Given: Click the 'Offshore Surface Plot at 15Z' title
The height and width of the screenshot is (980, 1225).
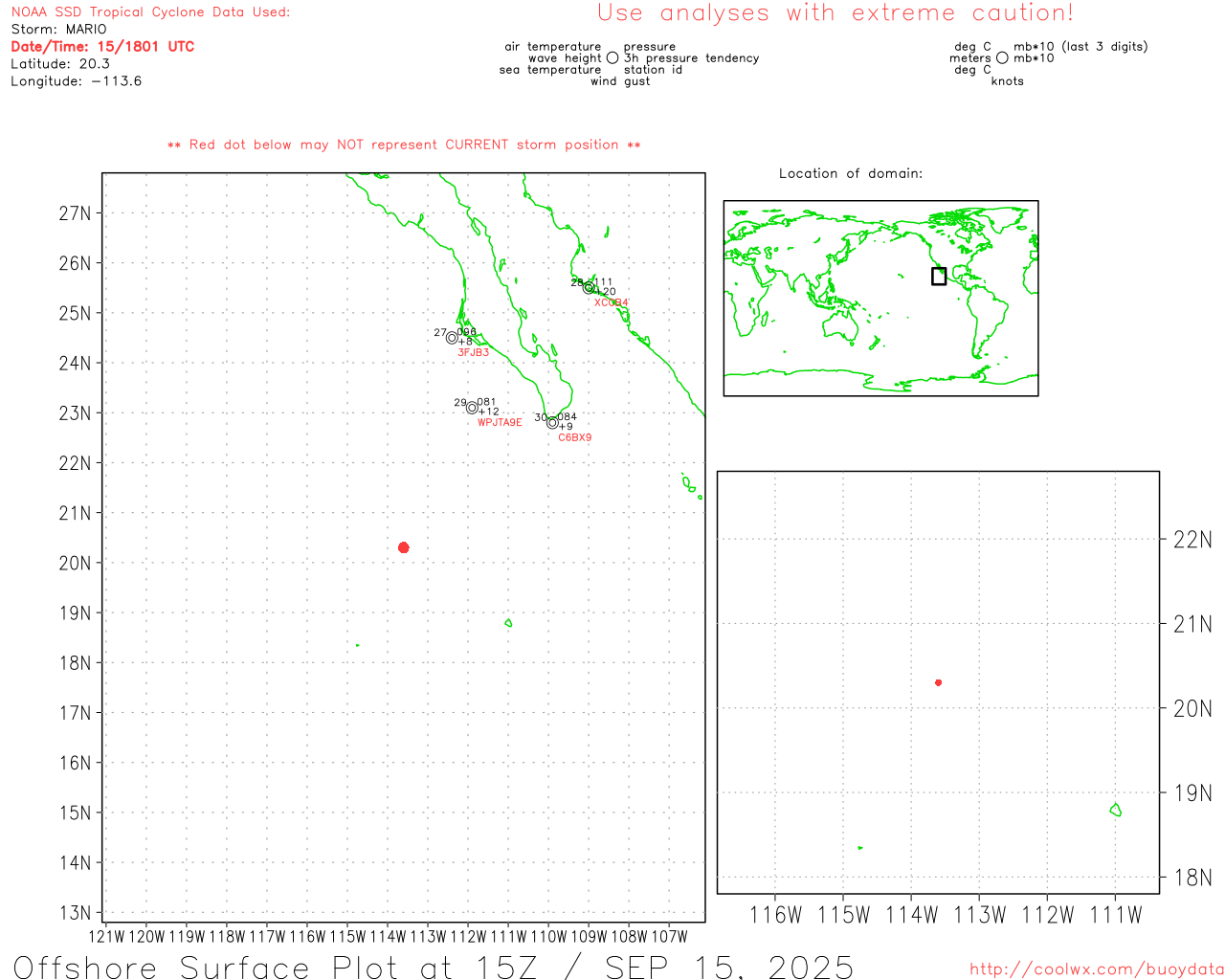Looking at the screenshot, I should [276, 967].
